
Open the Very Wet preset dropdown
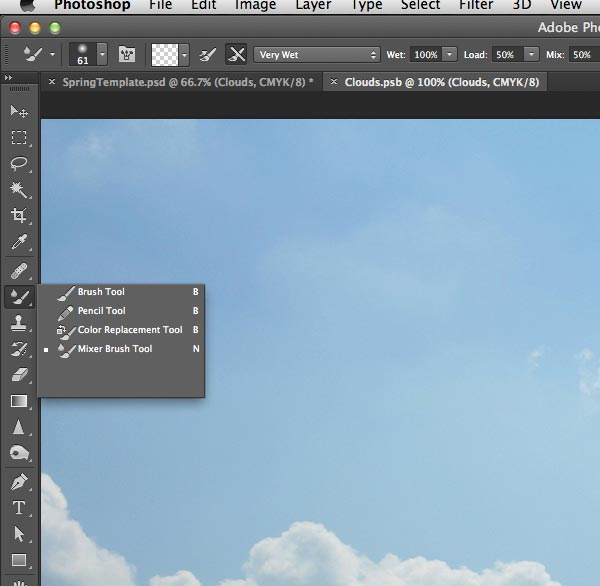coord(316,54)
